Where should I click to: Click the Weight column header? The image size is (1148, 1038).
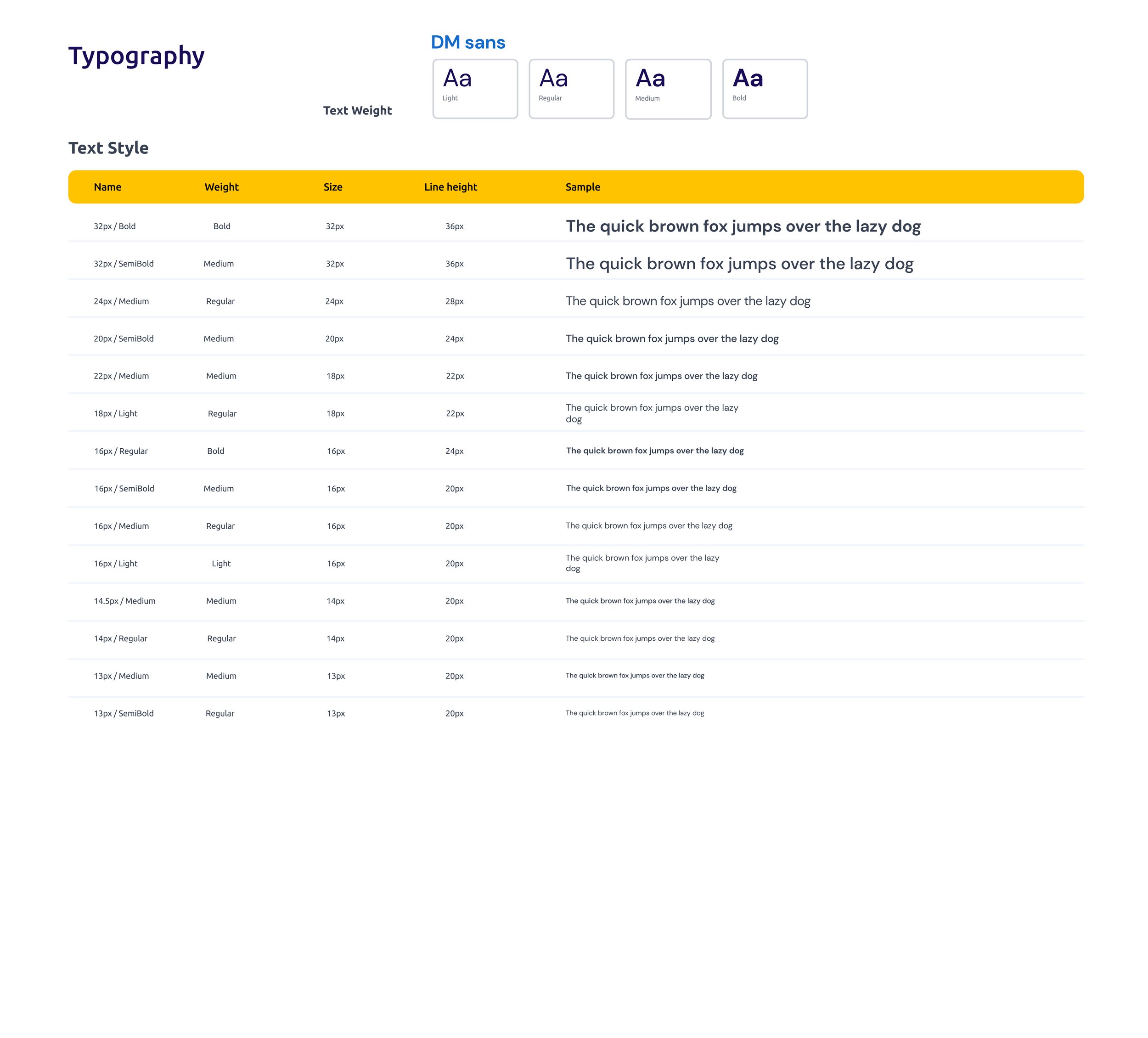(x=221, y=187)
